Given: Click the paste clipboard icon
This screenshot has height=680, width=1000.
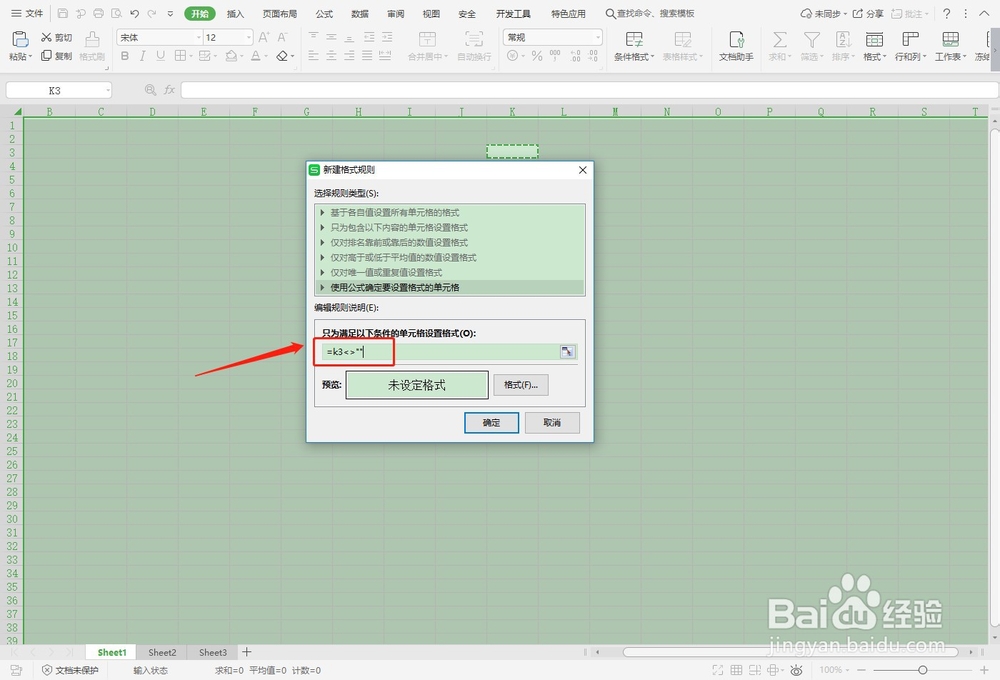Looking at the screenshot, I should point(20,39).
